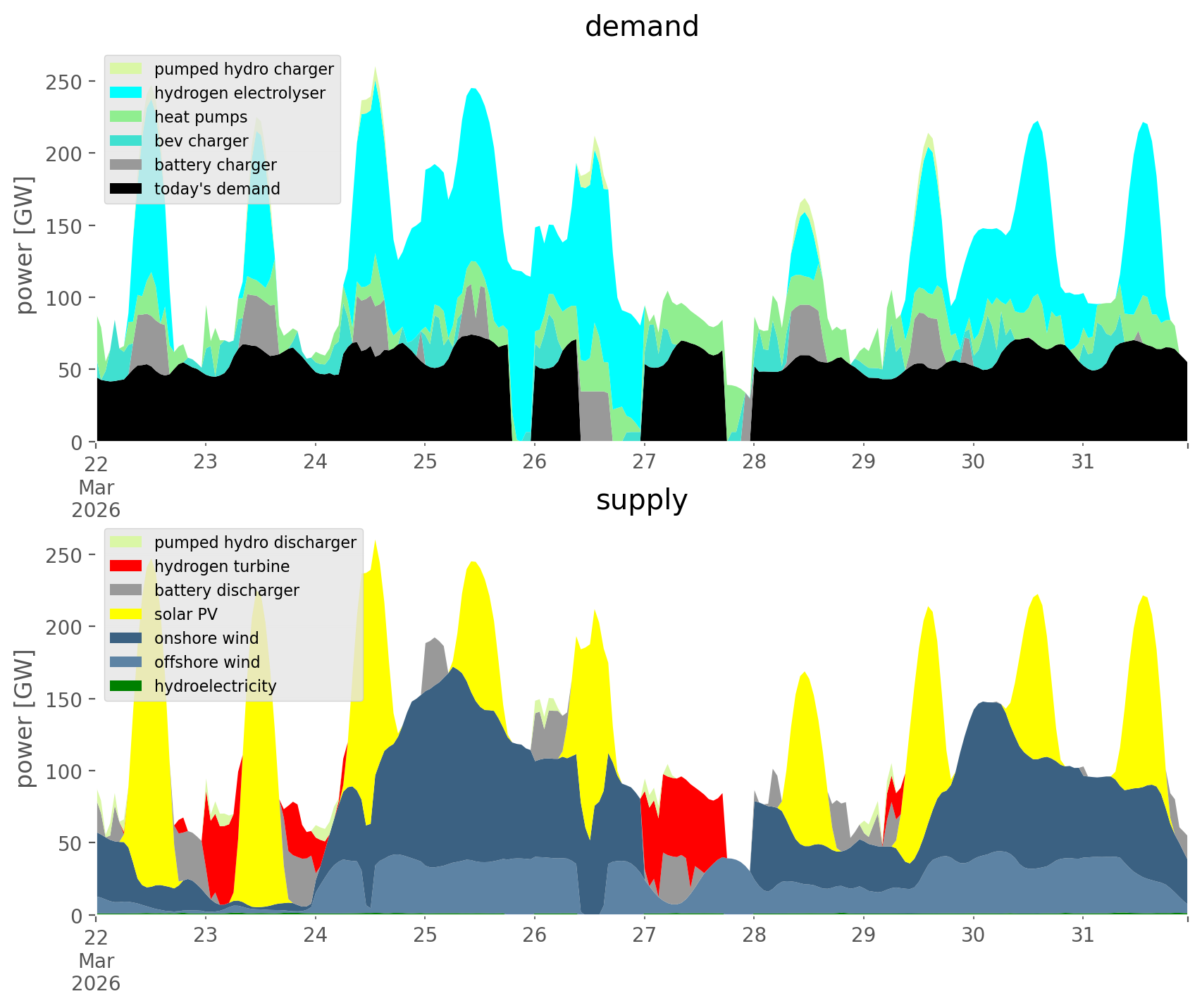Click the 'power [GW]' axis label on supply chart
The image size is (1202, 1008).
tap(25, 718)
